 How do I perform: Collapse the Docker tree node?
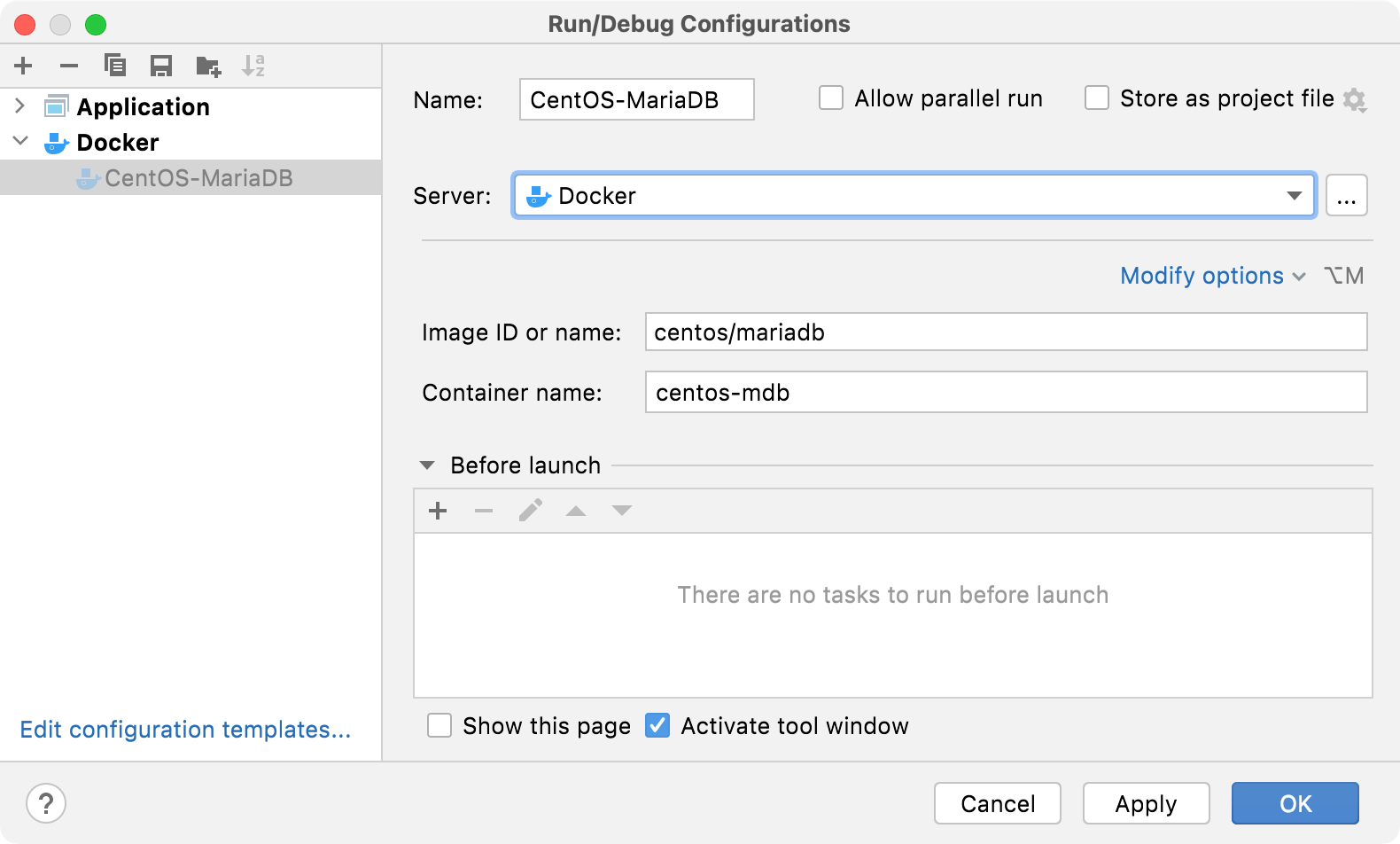pos(20,141)
